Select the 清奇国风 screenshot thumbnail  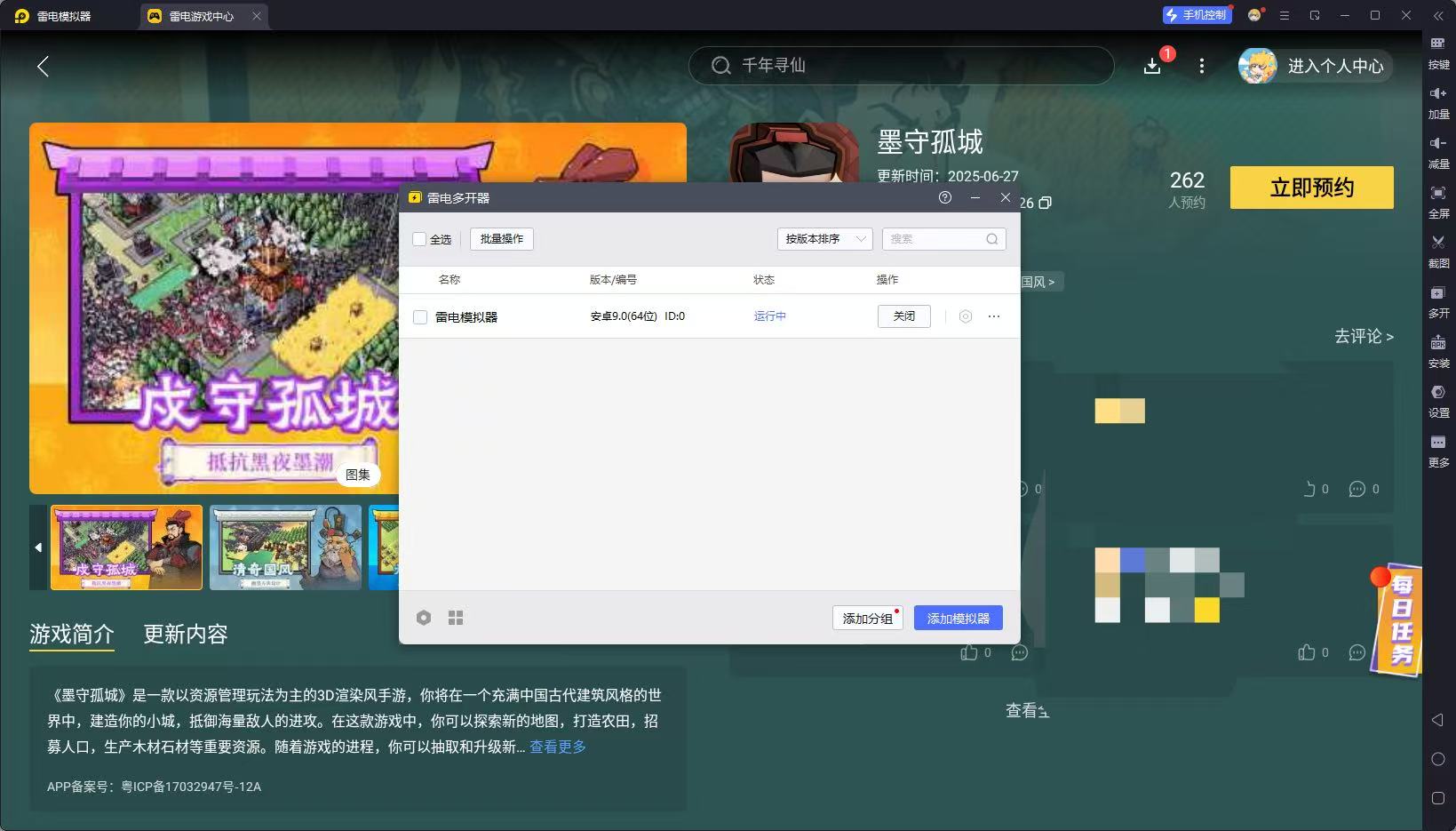click(x=286, y=547)
